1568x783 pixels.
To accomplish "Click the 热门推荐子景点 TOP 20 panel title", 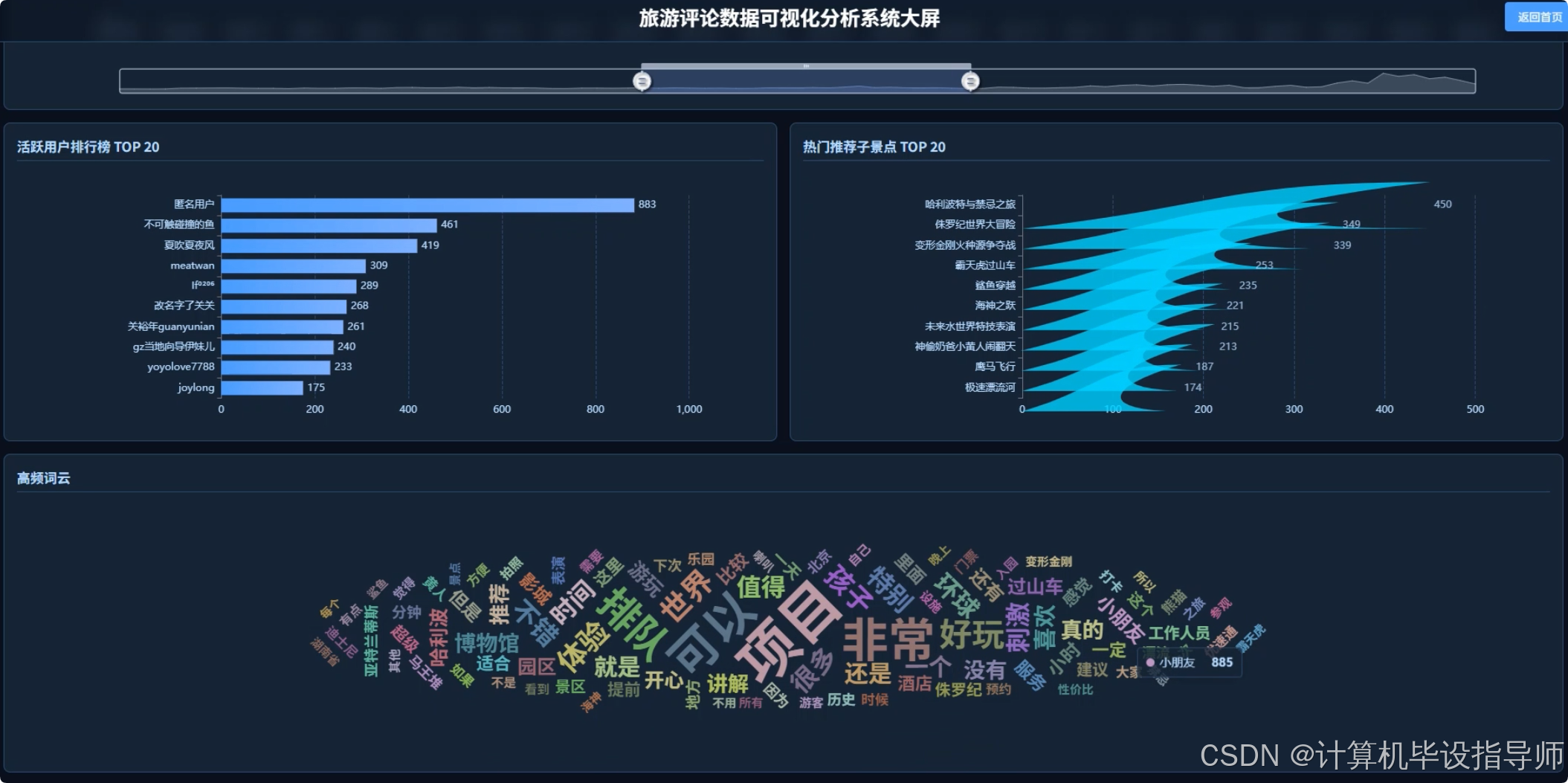I will [872, 146].
